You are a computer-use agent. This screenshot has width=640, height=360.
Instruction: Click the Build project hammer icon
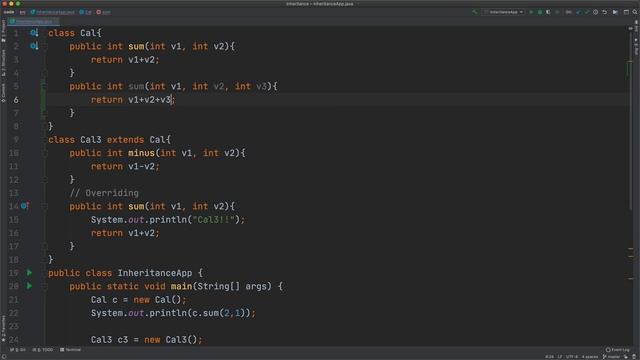click(x=475, y=12)
